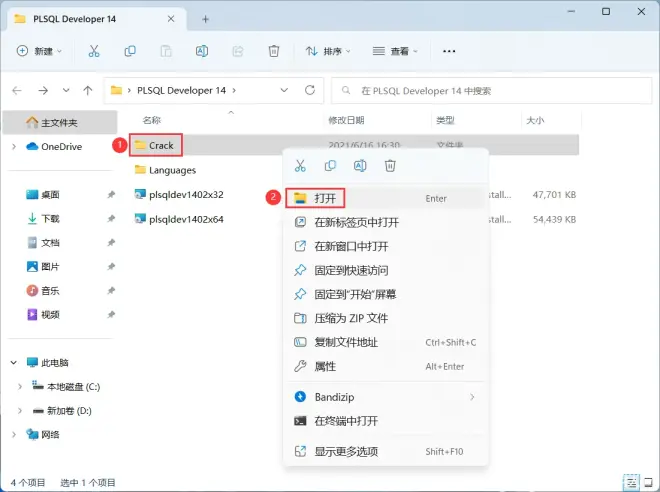Open the three-dot more options menu
The image size is (660, 492).
click(x=449, y=51)
